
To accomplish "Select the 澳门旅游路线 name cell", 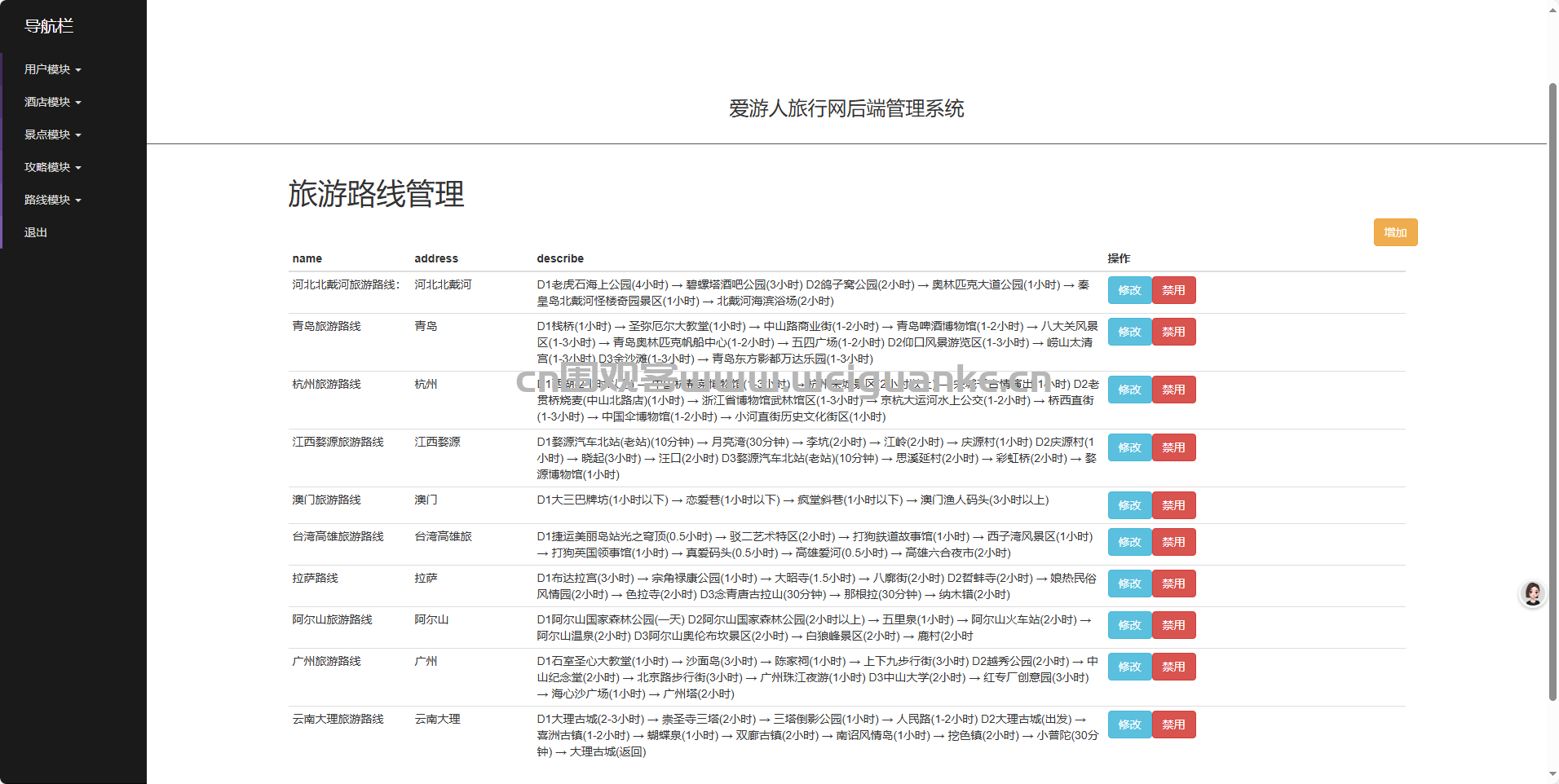I will coord(326,500).
